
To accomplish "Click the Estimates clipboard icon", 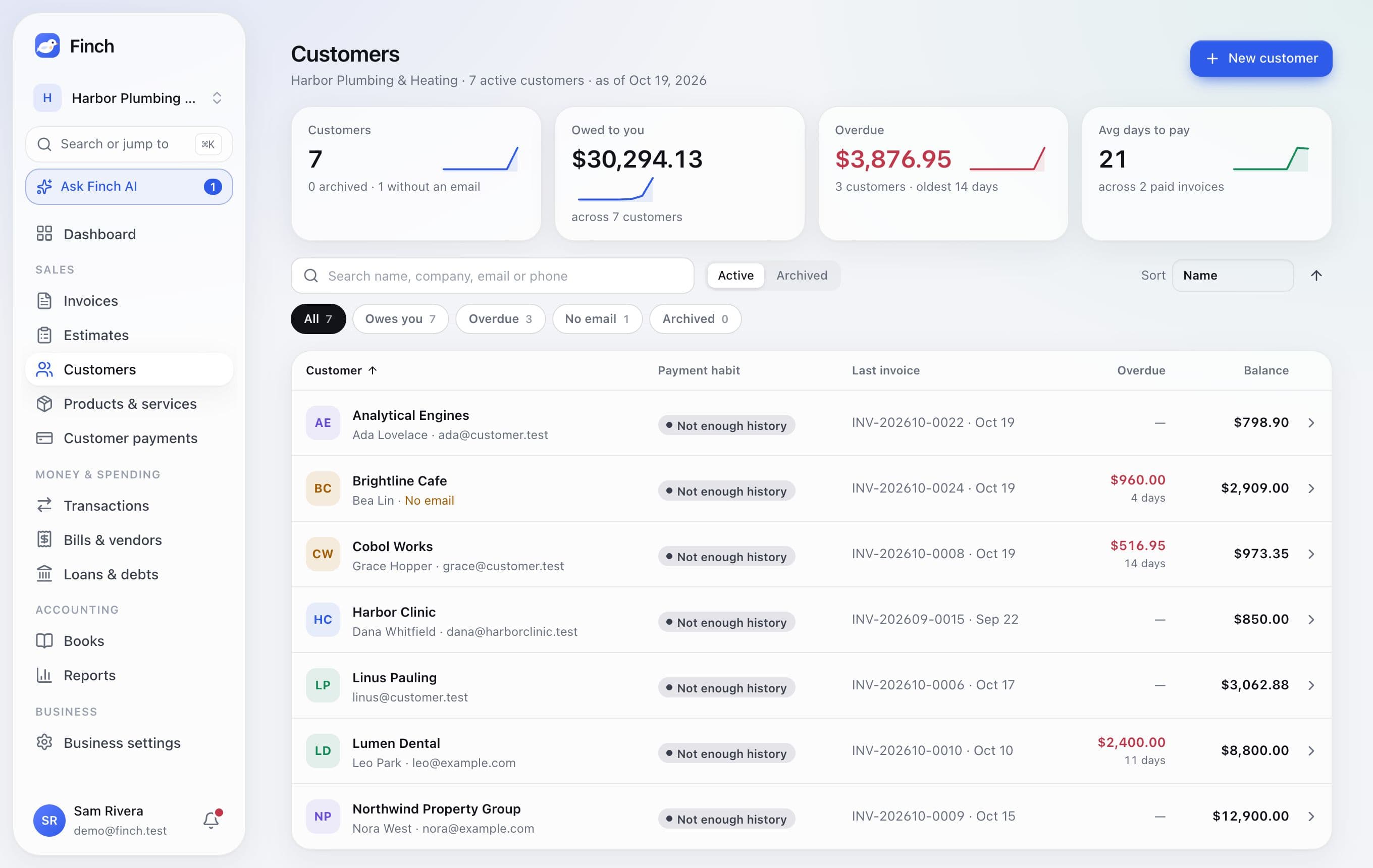I will [44, 335].
